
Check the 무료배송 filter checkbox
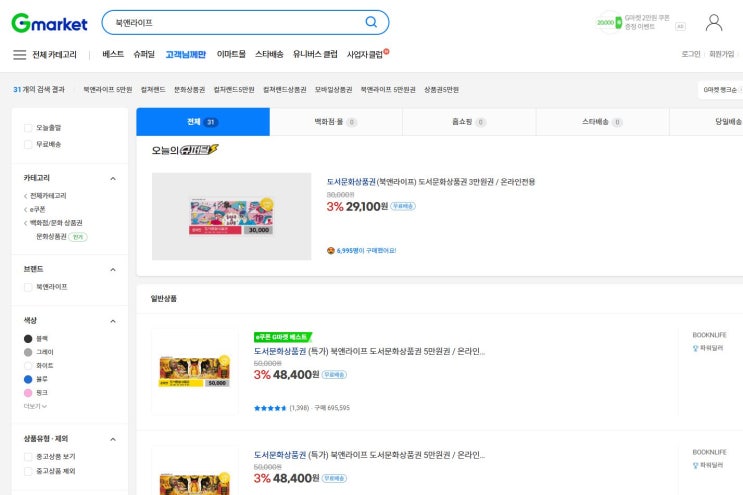tap(28, 144)
